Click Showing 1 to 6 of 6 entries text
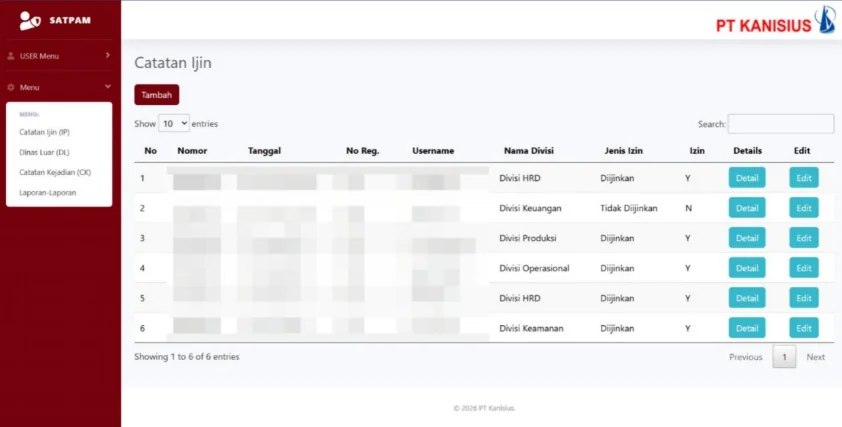842x427 pixels. [x=187, y=357]
